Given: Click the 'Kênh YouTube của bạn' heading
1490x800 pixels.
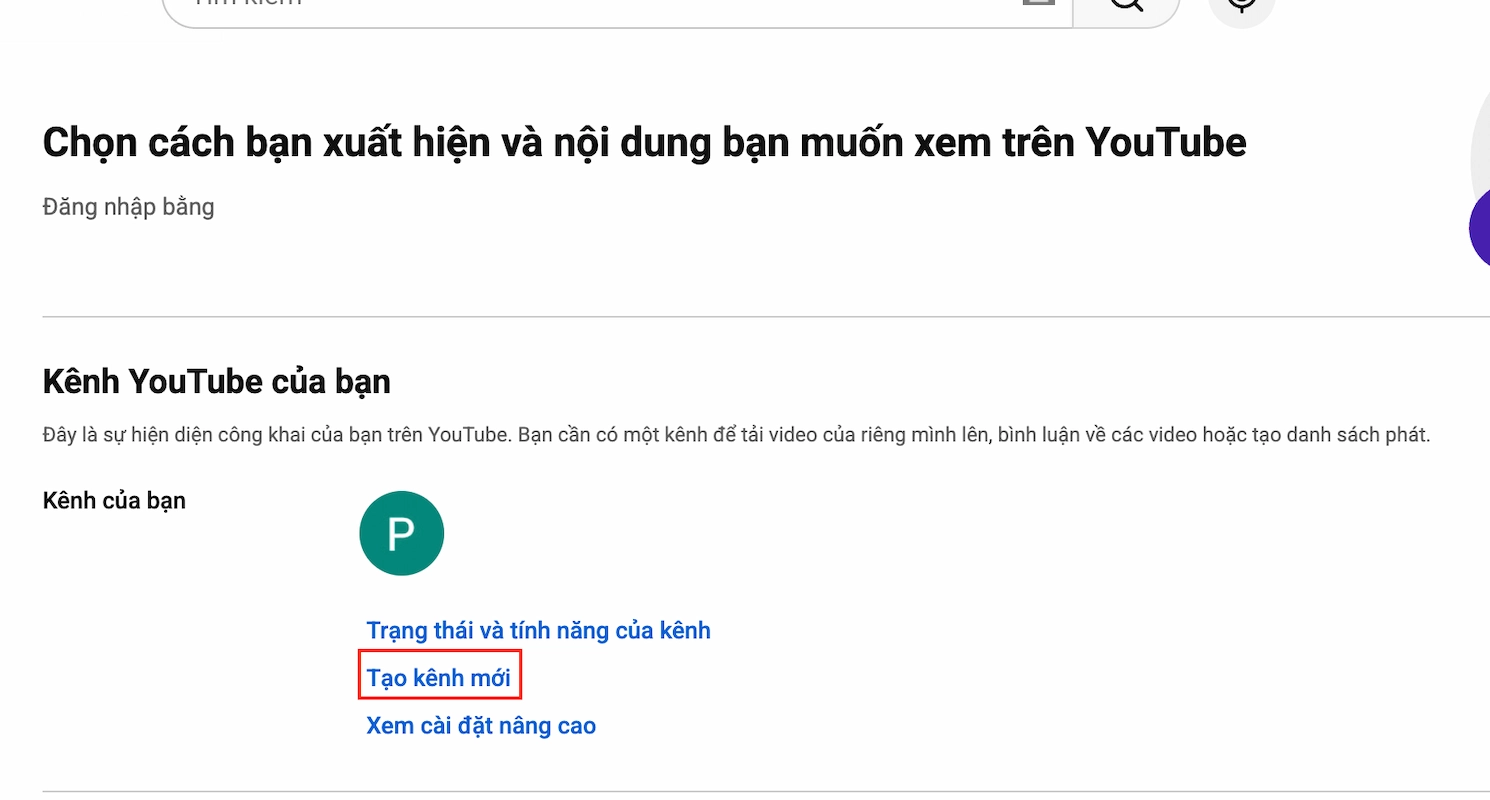Looking at the screenshot, I should [x=217, y=381].
